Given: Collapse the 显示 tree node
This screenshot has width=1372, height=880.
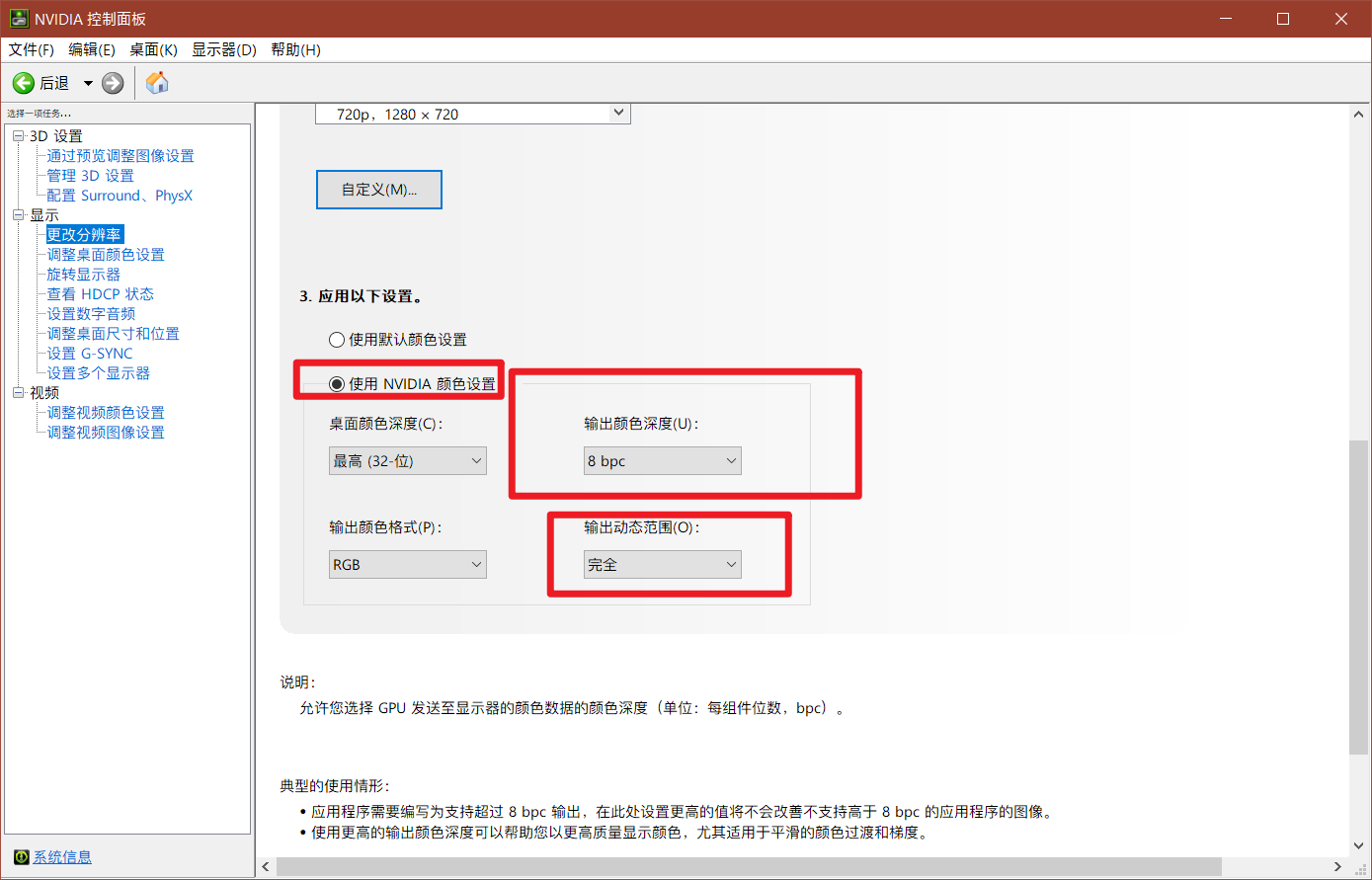Looking at the screenshot, I should pos(18,215).
